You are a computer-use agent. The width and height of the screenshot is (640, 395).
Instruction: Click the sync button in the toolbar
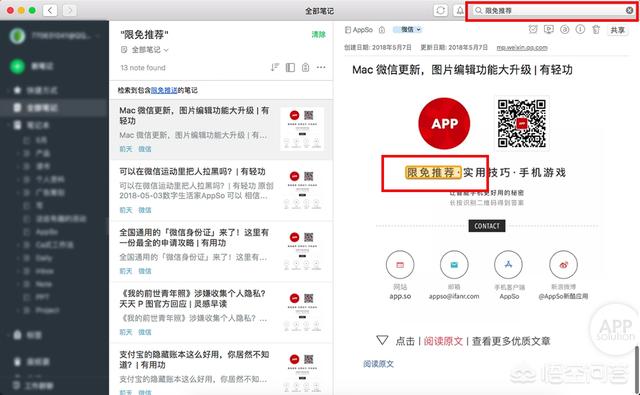pyautogui.click(x=440, y=11)
